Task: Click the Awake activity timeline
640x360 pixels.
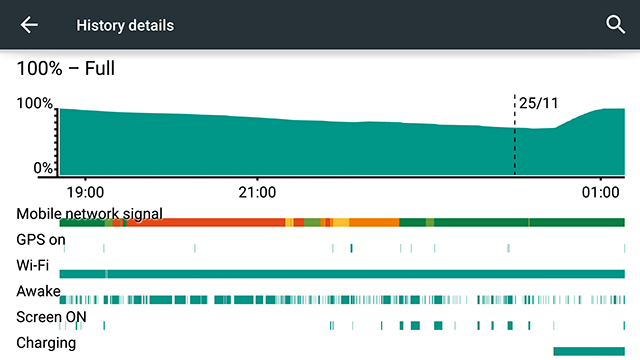Action: click(x=342, y=300)
